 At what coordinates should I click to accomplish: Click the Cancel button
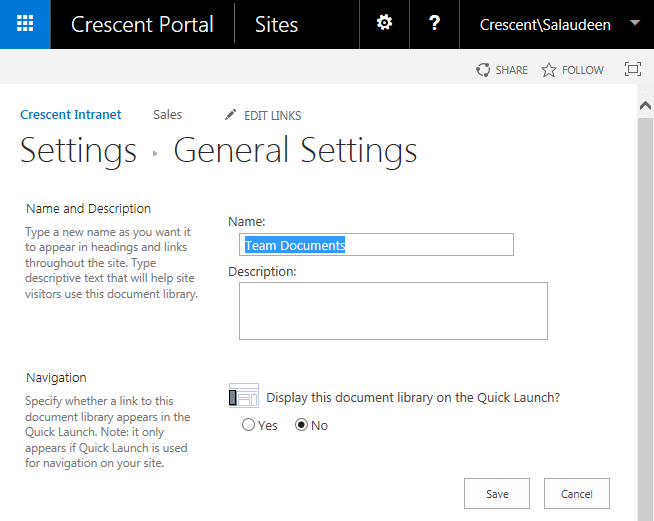tap(576, 494)
